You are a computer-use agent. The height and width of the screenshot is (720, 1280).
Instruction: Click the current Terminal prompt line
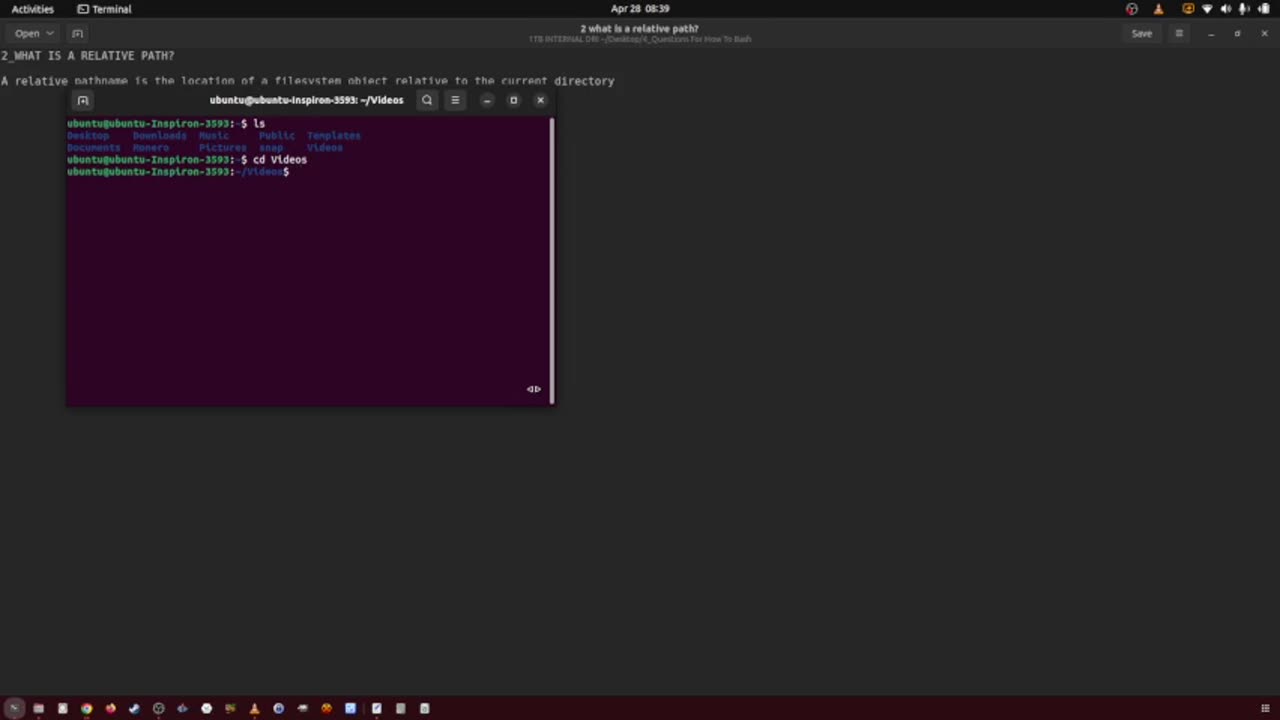tap(178, 171)
